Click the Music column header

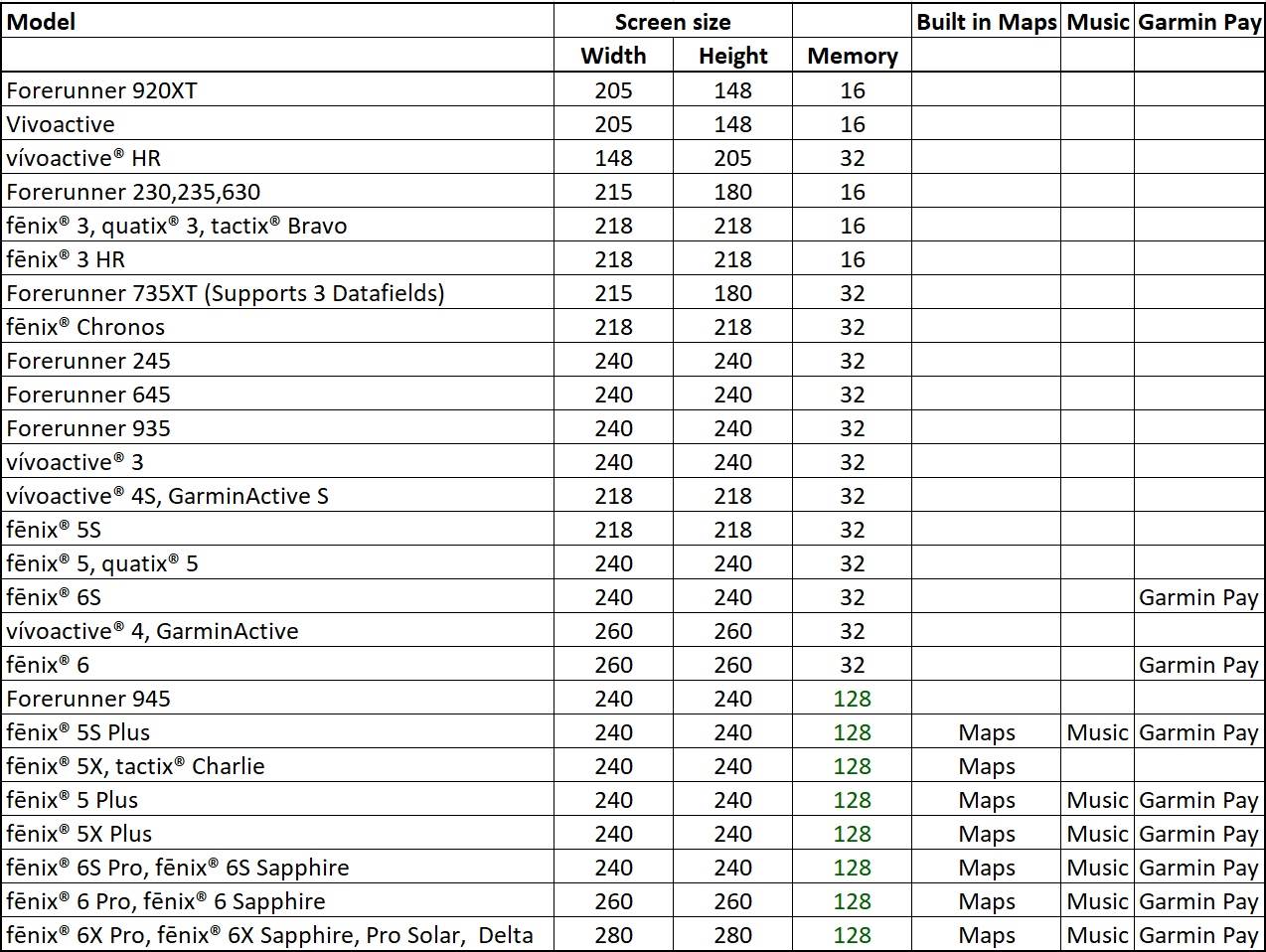pyautogui.click(x=1097, y=22)
